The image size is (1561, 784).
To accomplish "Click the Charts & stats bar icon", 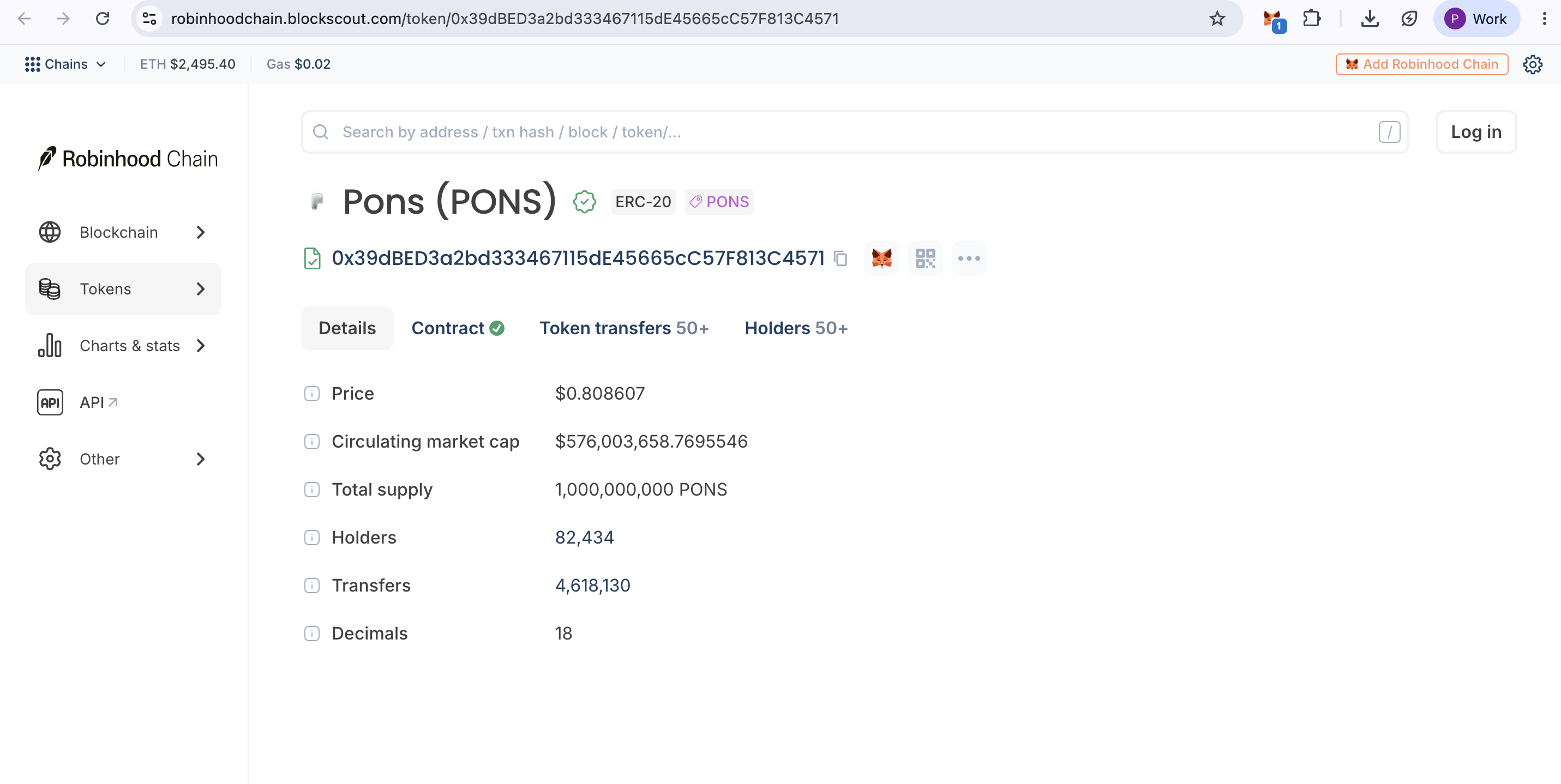I will click(x=50, y=345).
